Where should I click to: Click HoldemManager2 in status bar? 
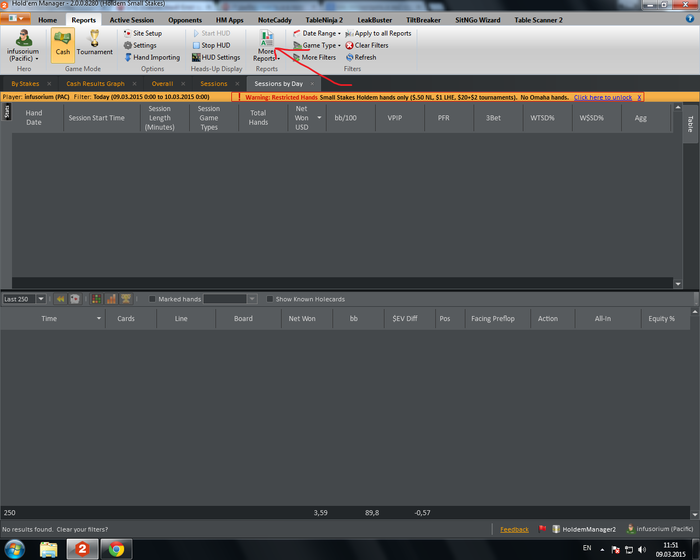(x=584, y=529)
